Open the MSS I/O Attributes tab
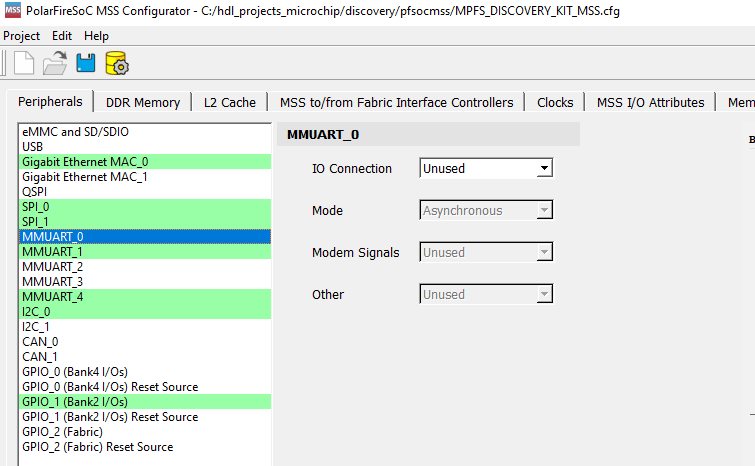755x466 pixels. coord(650,102)
